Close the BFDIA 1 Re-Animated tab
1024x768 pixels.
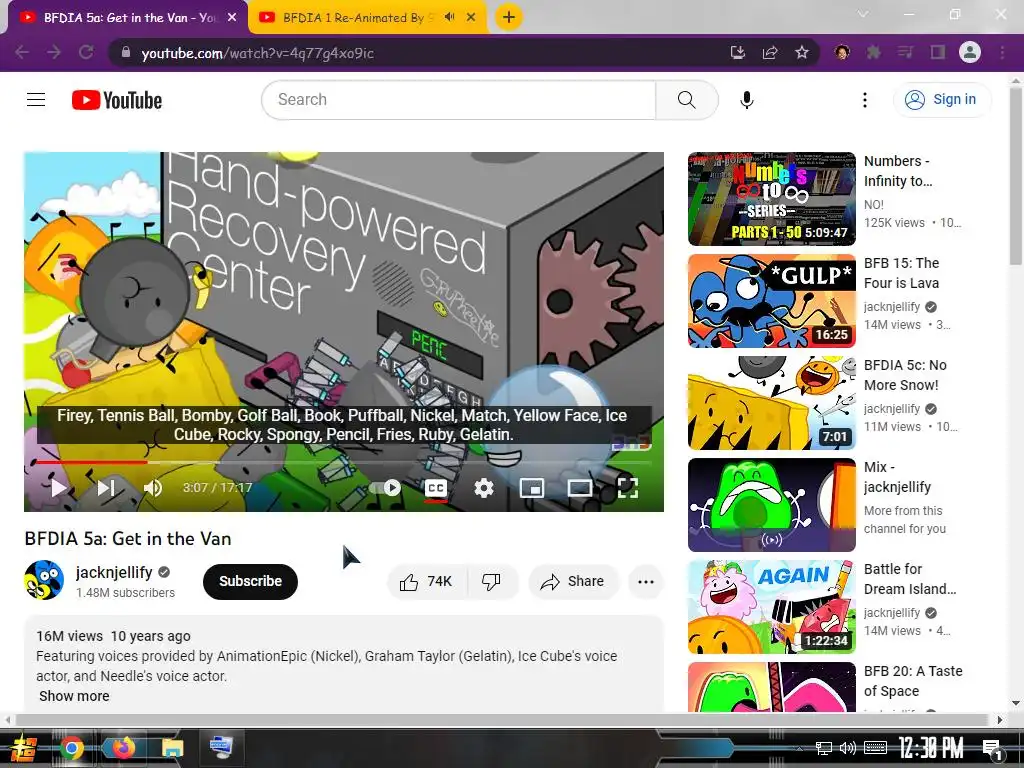pyautogui.click(x=471, y=18)
